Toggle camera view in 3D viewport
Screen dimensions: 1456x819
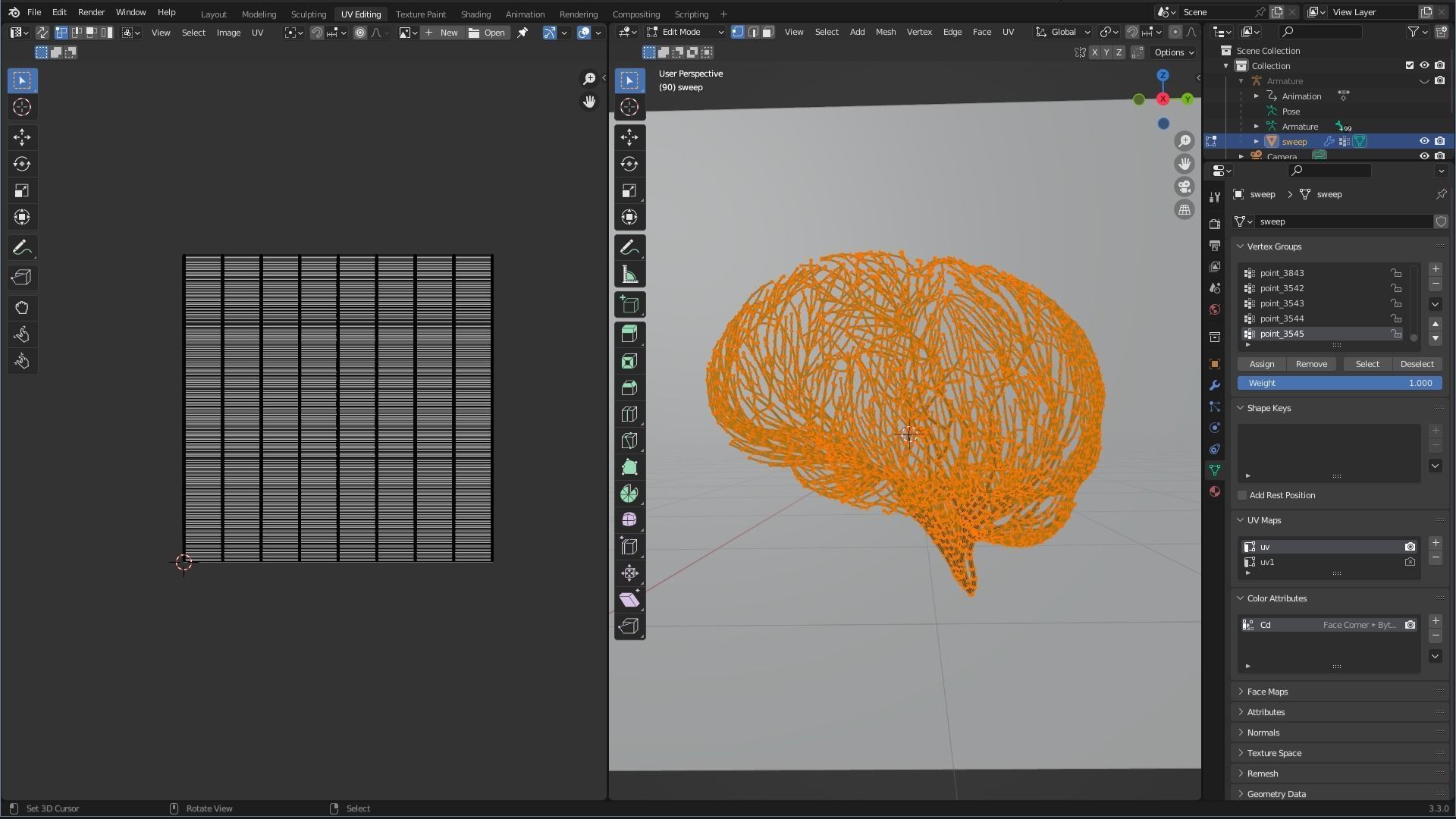[x=1185, y=187]
